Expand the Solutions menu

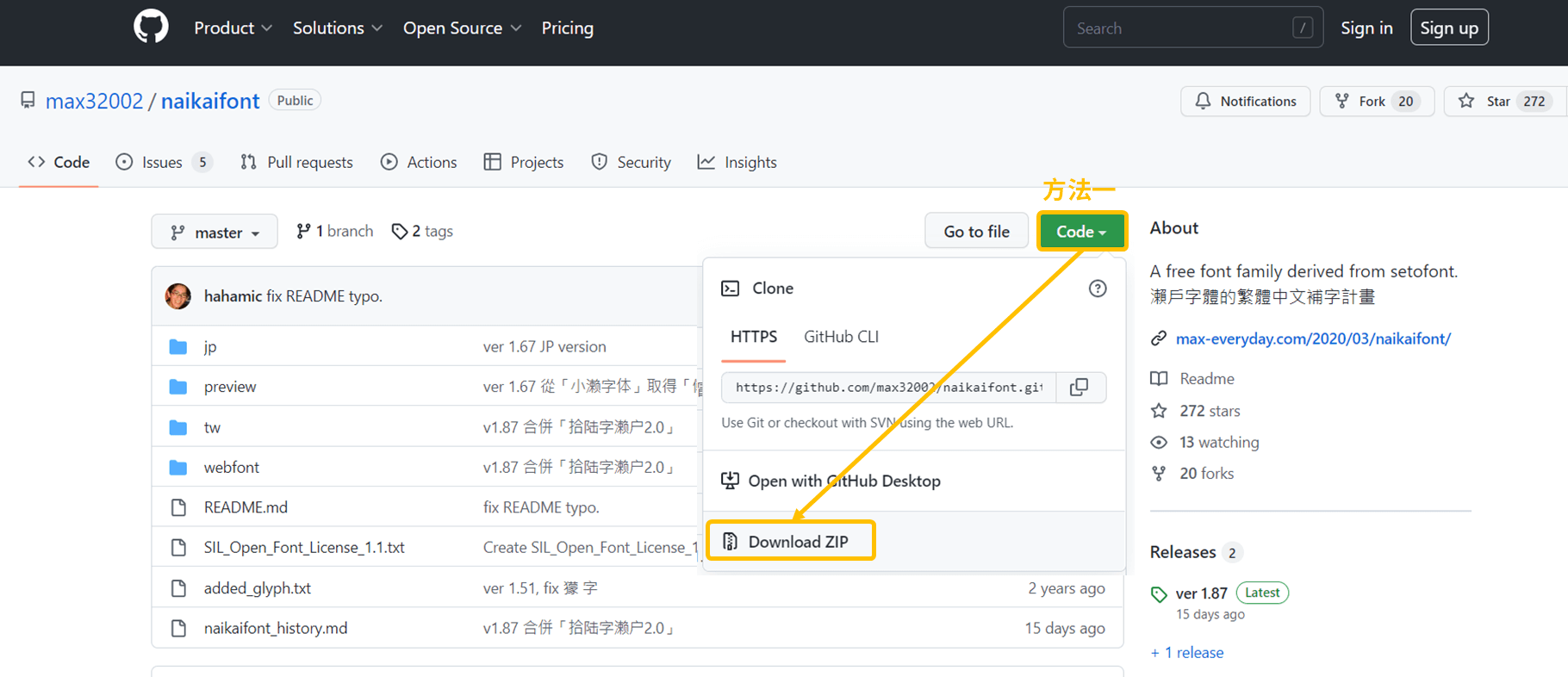pyautogui.click(x=338, y=28)
